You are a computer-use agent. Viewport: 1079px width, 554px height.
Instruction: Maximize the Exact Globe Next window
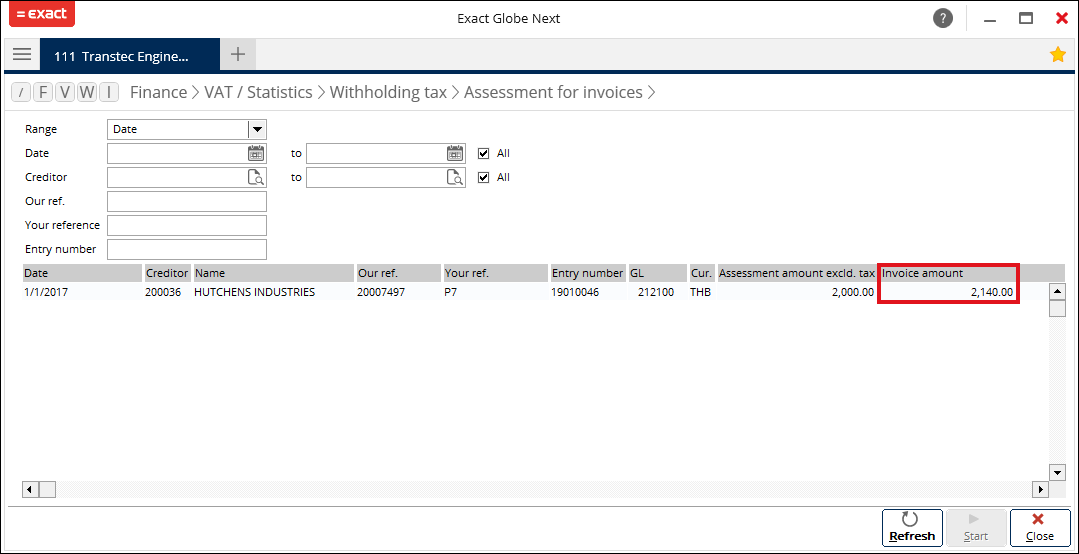click(1026, 19)
